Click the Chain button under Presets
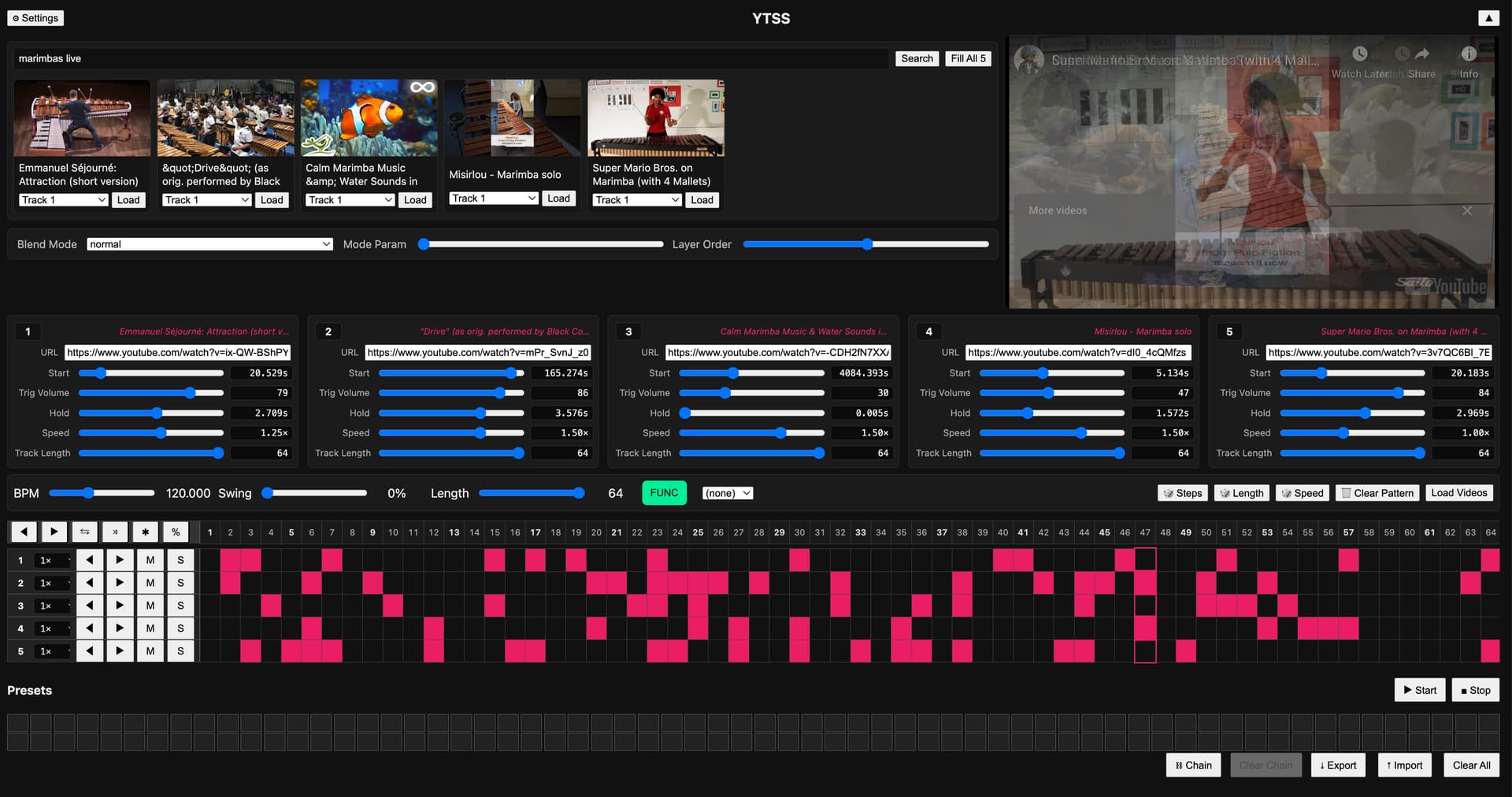This screenshot has width=1512, height=797. coord(1193,765)
